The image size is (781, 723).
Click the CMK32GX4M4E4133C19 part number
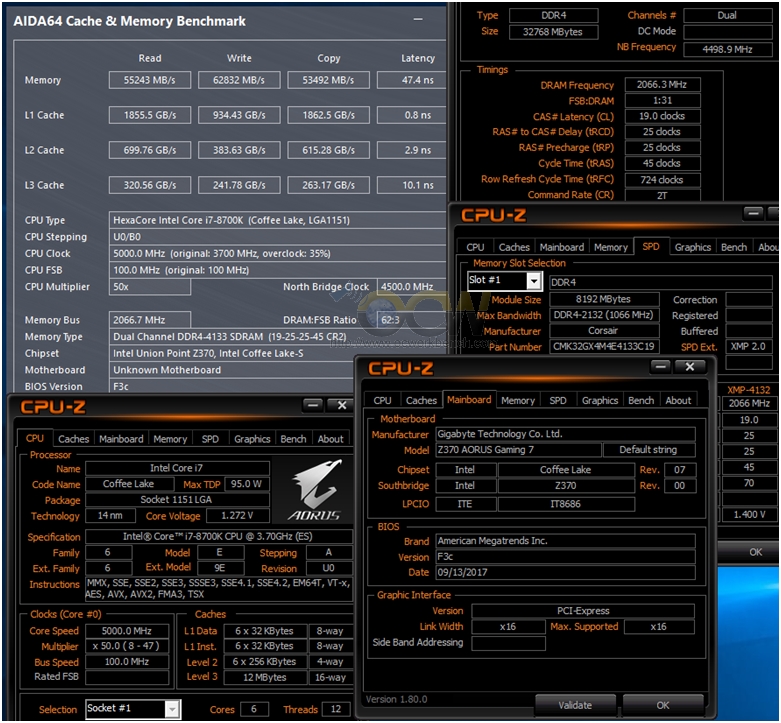click(604, 346)
